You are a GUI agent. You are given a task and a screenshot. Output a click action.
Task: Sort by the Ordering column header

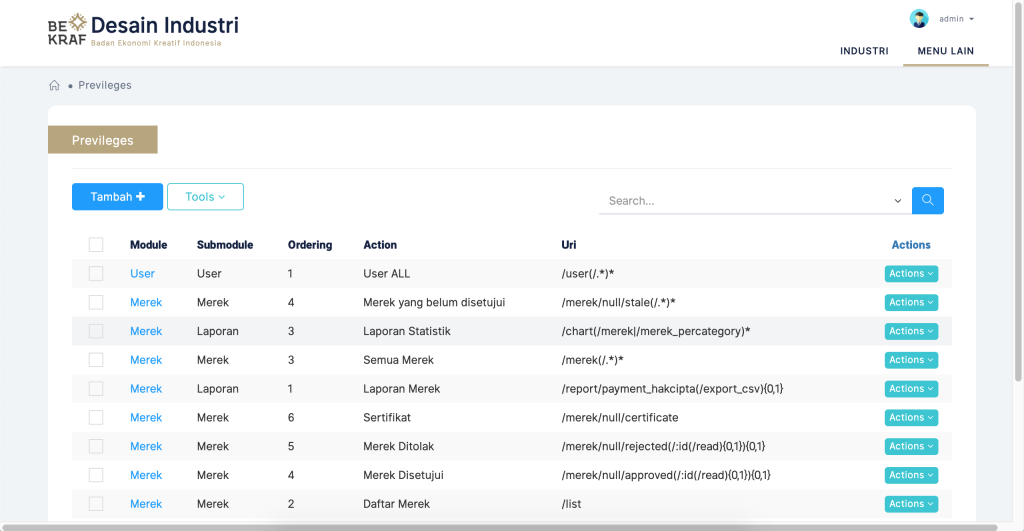[x=310, y=245]
